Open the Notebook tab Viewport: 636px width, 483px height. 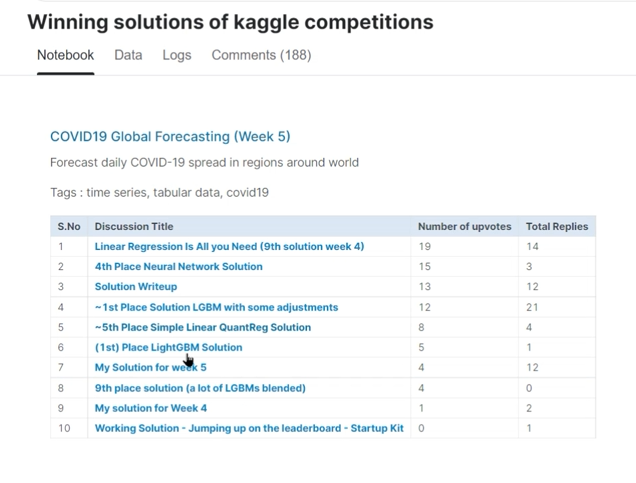coord(65,55)
